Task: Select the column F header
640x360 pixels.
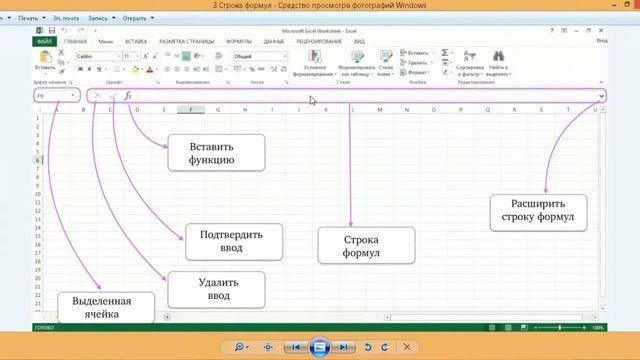Action: (191, 109)
